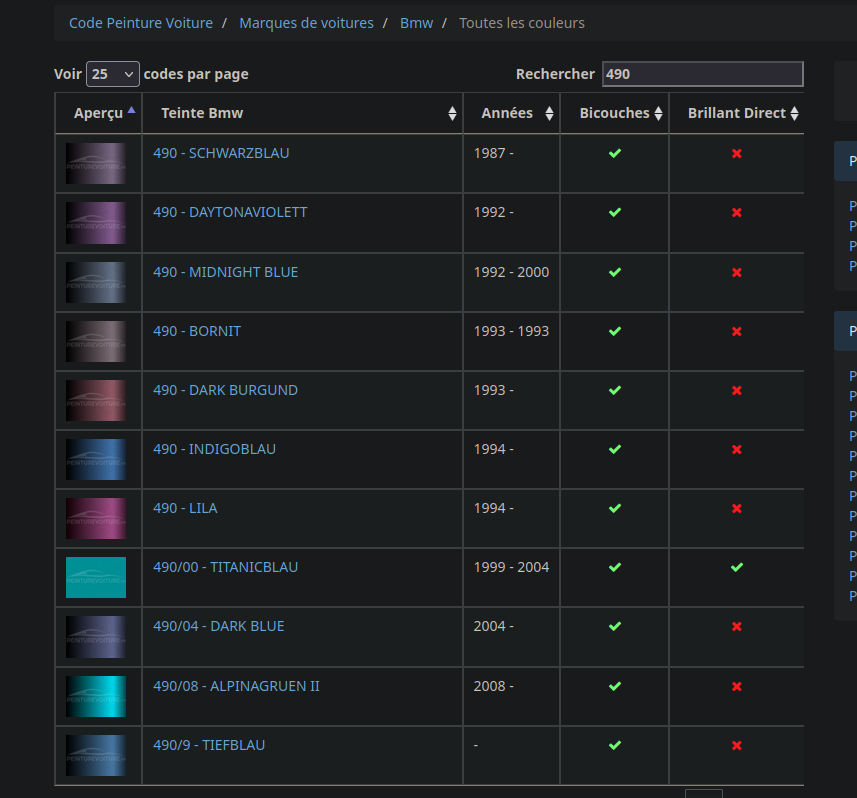The width and height of the screenshot is (857, 798).
Task: Open Code Peinture Voiture breadcrumb
Action: pos(141,23)
